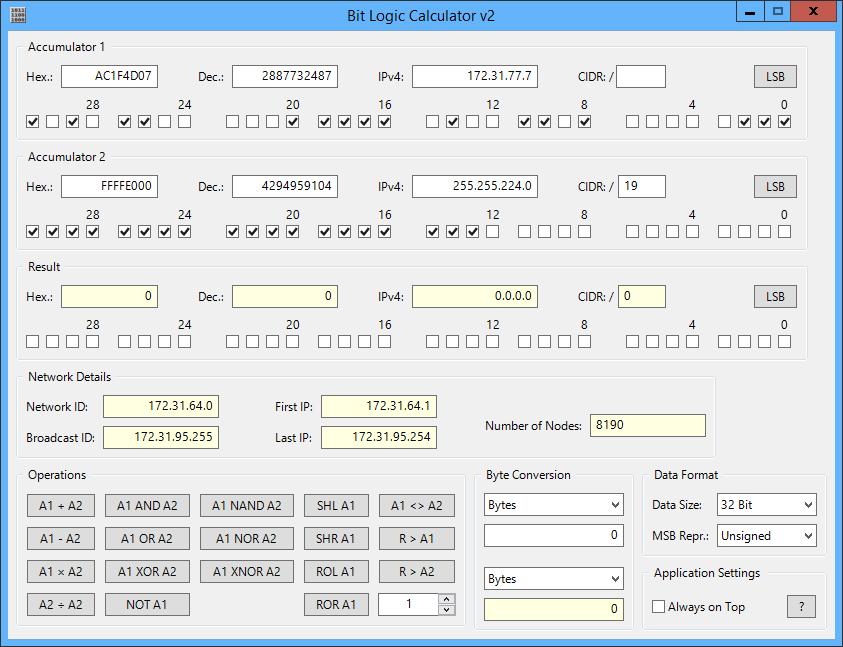This screenshot has width=843, height=647.
Task: Decrease the shift count spinner
Action: point(447,610)
